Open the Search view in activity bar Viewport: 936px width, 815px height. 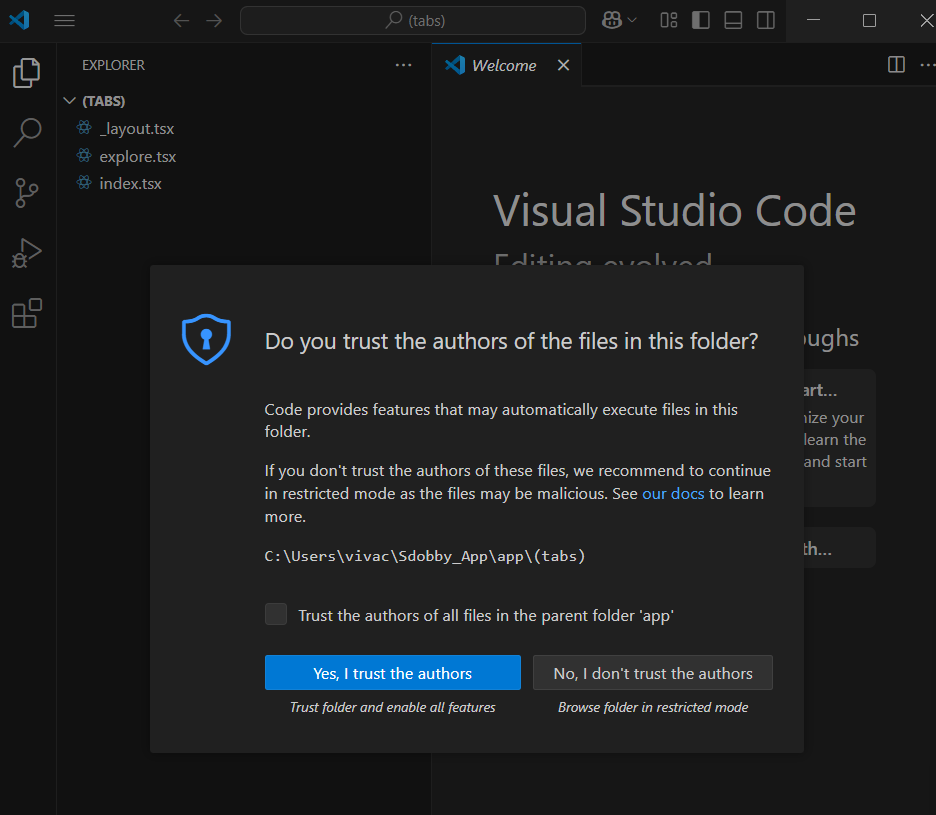pyautogui.click(x=27, y=133)
